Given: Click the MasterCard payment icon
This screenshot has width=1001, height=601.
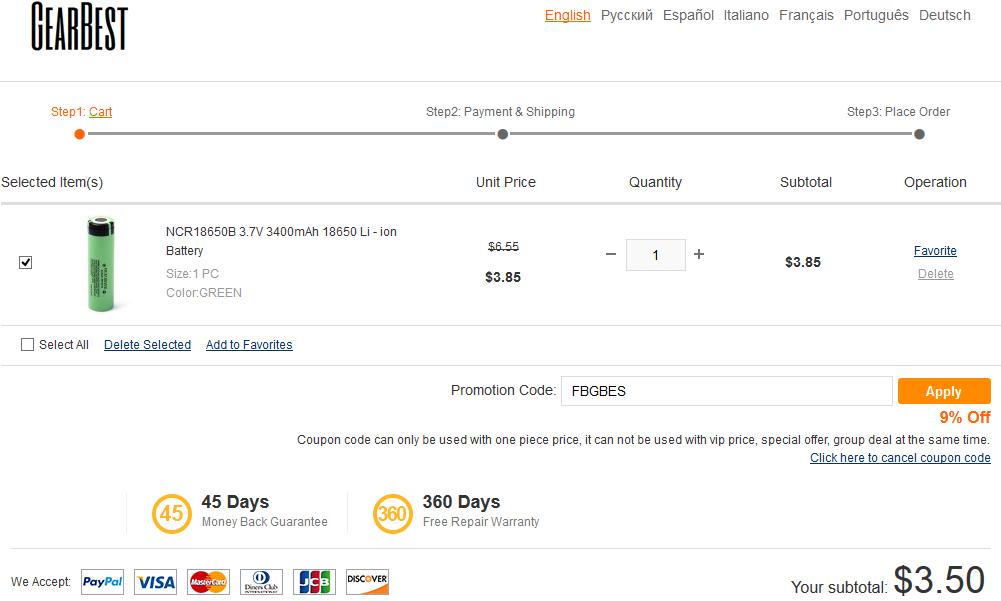Looking at the screenshot, I should pos(208,582).
